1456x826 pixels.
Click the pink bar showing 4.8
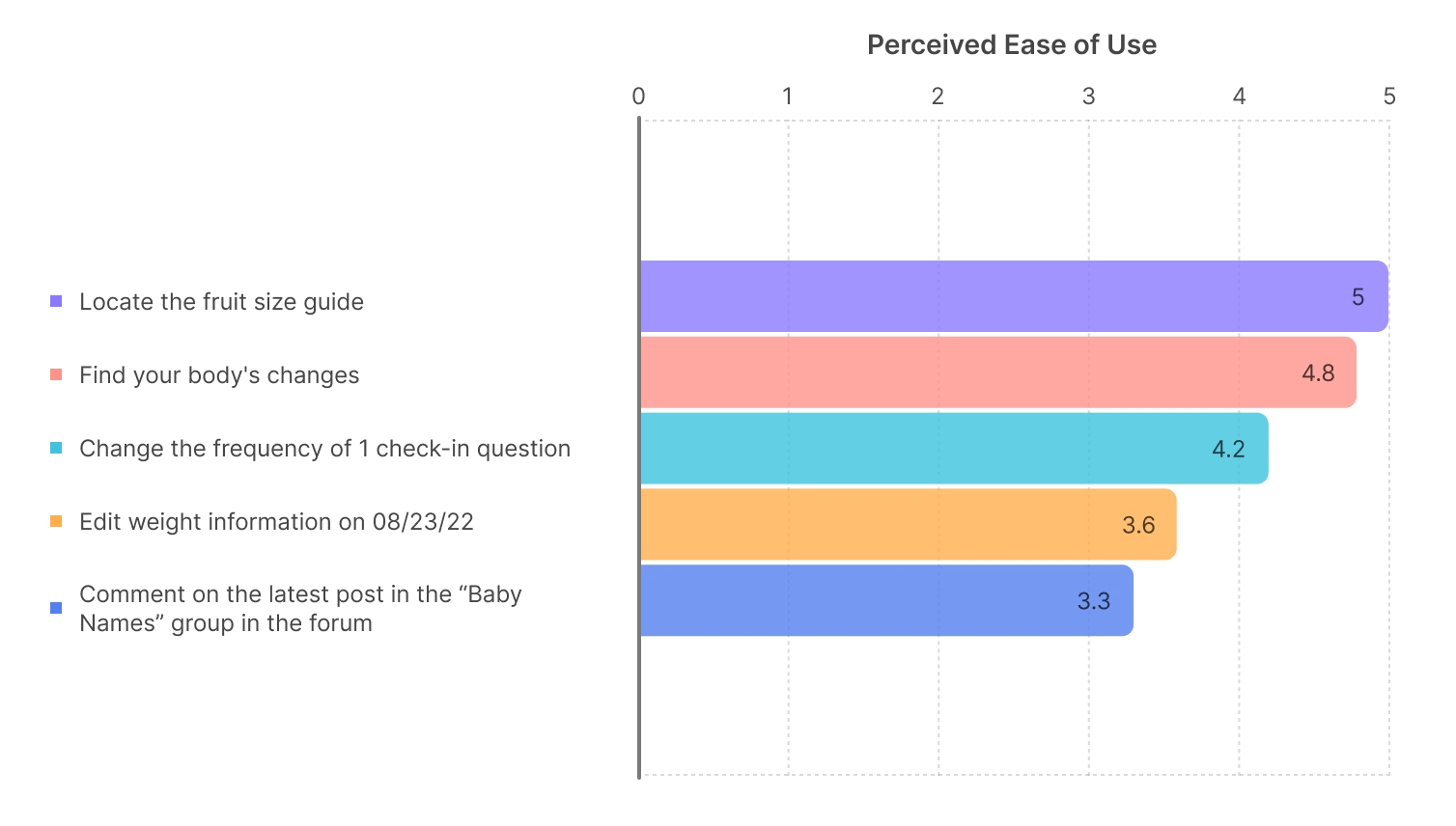point(997,372)
